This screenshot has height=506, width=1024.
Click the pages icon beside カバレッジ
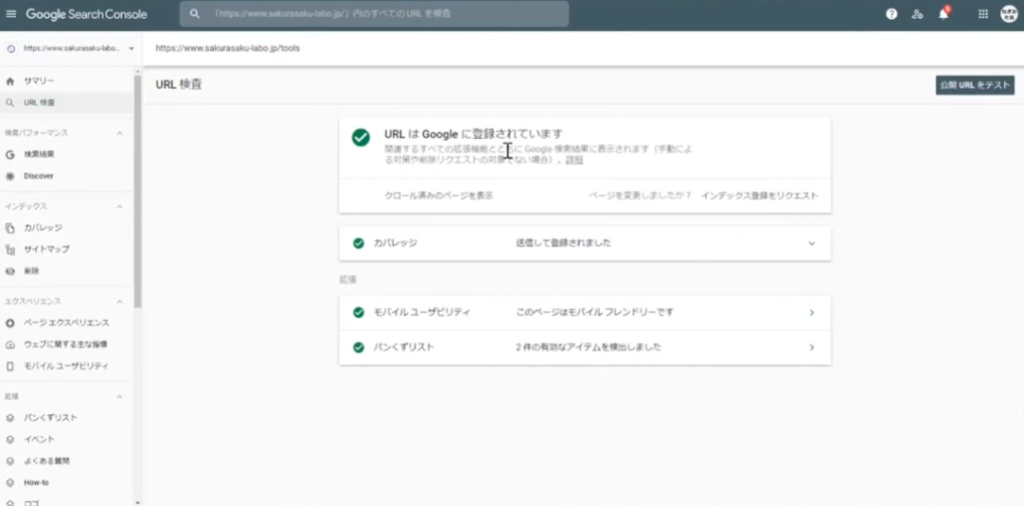[x=10, y=228]
